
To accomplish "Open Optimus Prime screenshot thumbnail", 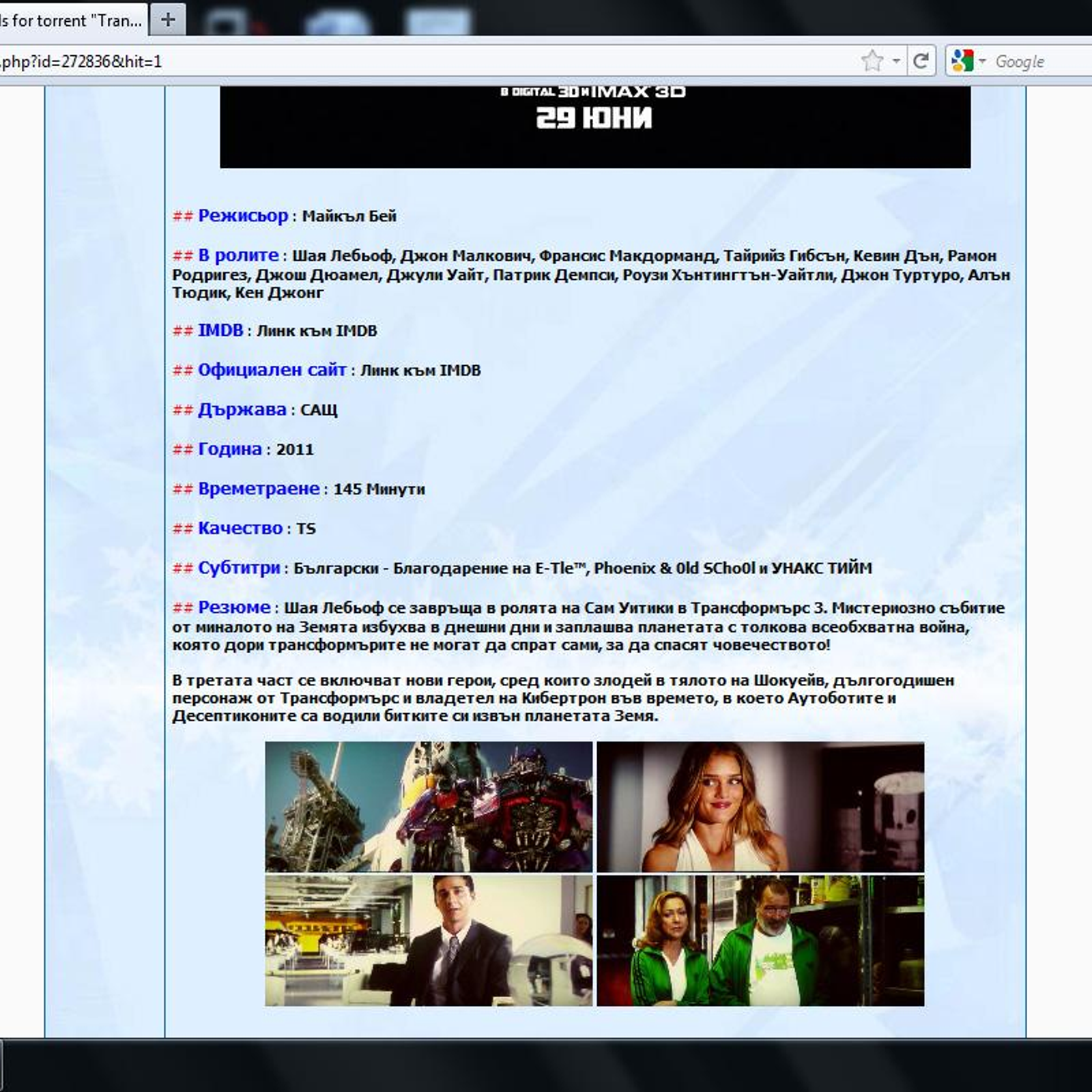I will 429,807.
